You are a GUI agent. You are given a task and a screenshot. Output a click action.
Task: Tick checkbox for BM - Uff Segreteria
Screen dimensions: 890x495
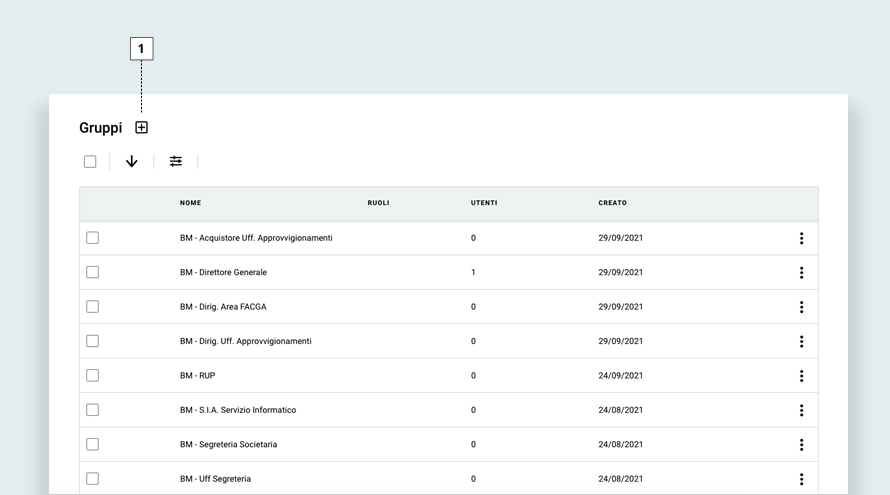93,479
